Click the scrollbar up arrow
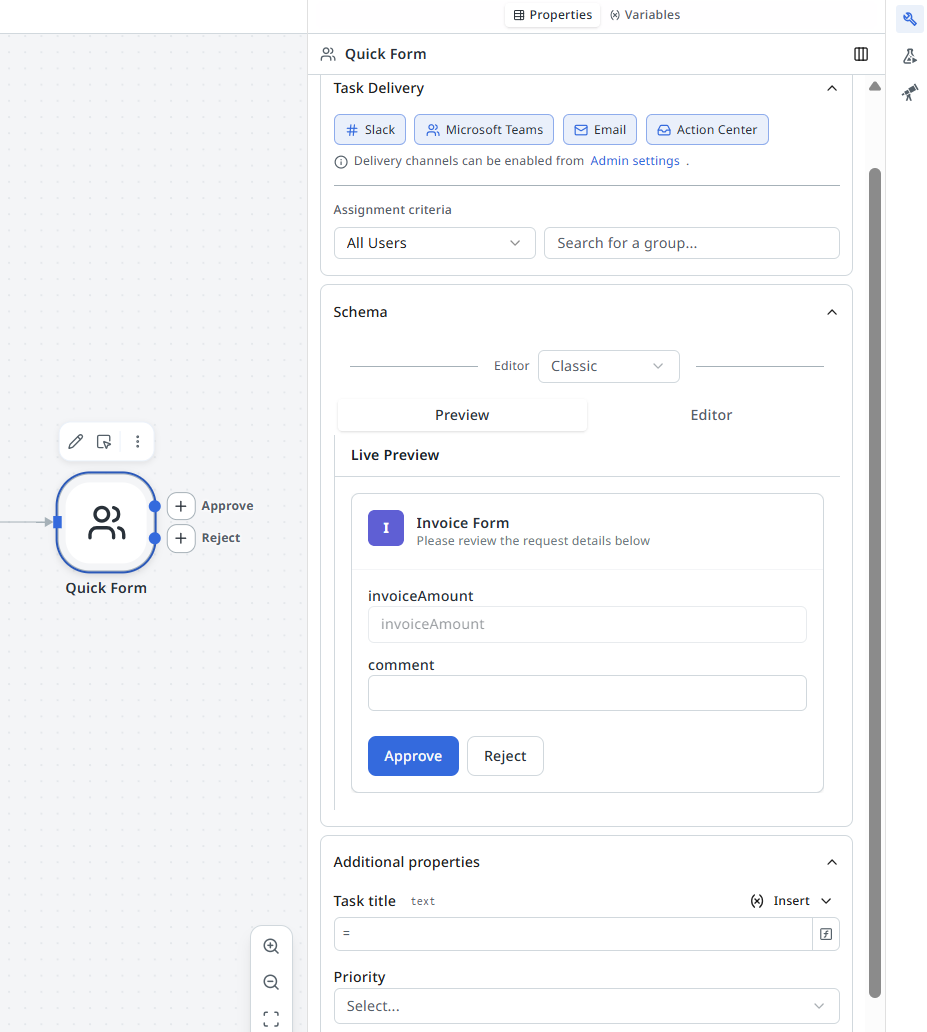 (x=874, y=86)
